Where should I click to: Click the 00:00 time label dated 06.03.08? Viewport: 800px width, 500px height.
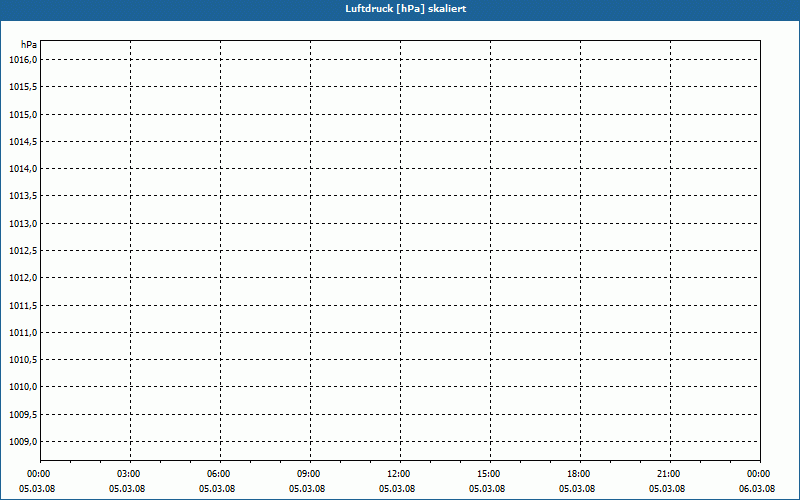tap(758, 474)
